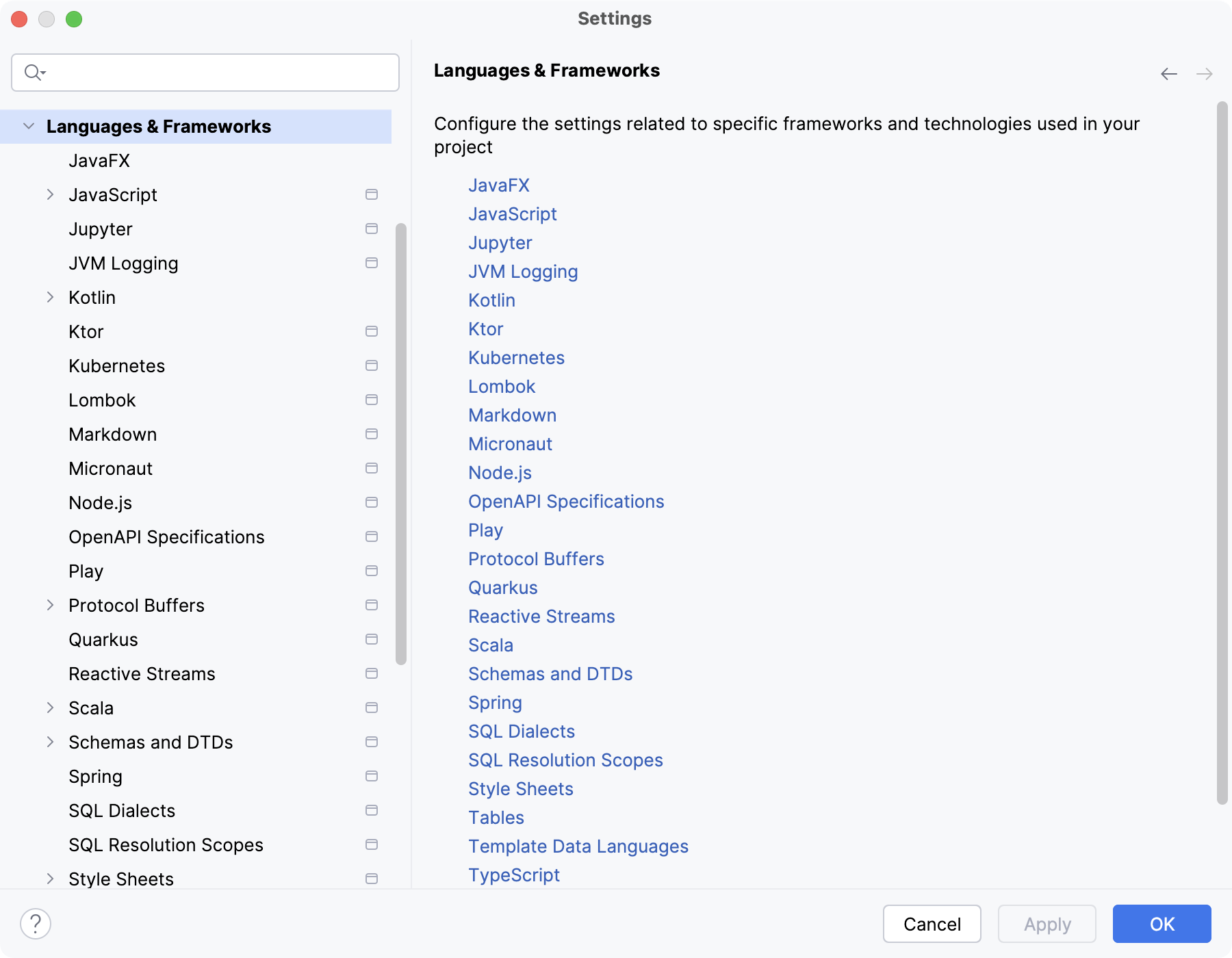Open help via the question mark icon
The width and height of the screenshot is (1232, 958).
coord(36,923)
